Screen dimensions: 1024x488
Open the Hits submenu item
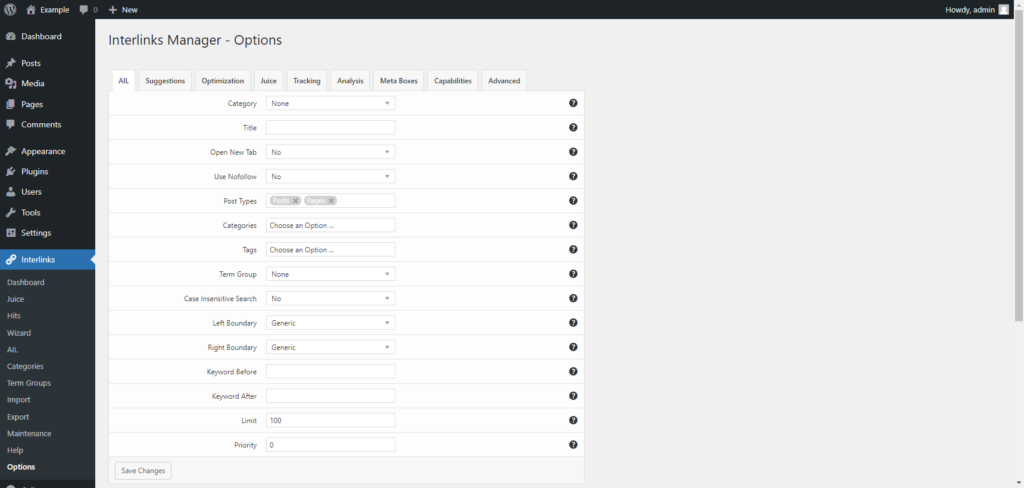pos(14,316)
